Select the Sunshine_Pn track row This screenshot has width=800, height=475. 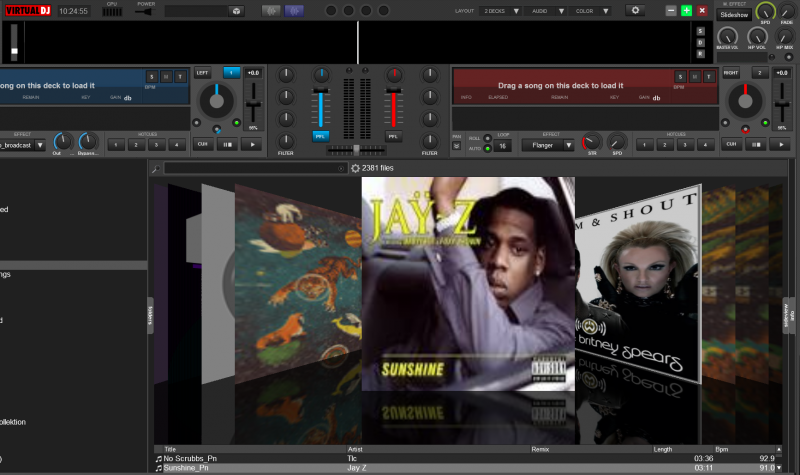(x=186, y=468)
